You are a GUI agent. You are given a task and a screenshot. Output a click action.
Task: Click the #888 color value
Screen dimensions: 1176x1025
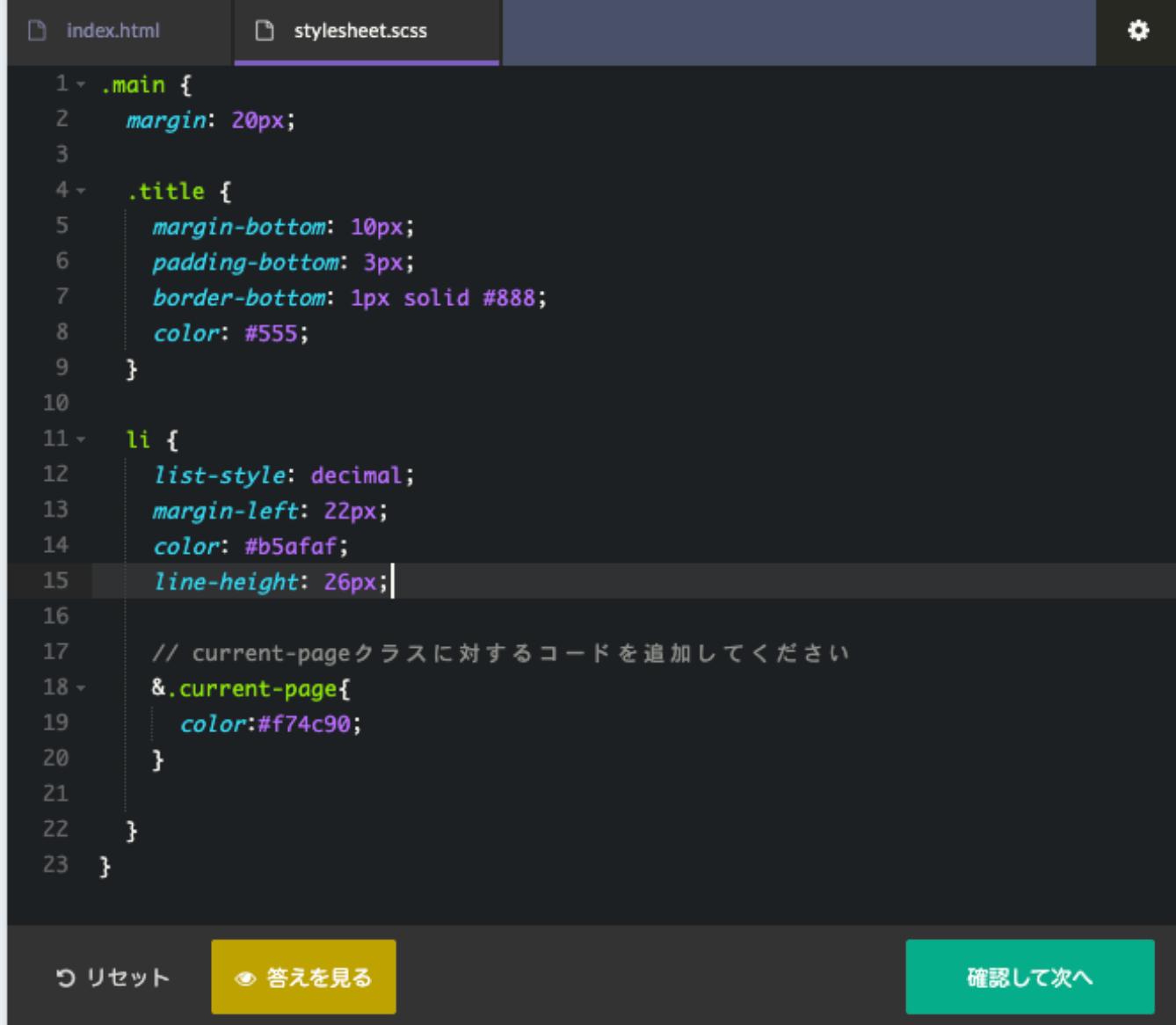[509, 298]
